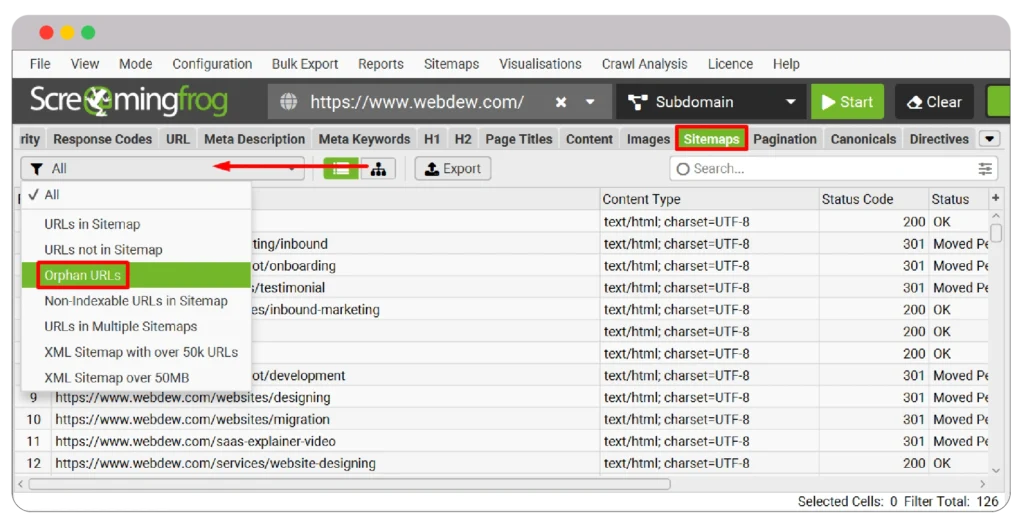This screenshot has width=1024, height=526.
Task: Switch to the Directives tab
Action: [939, 139]
